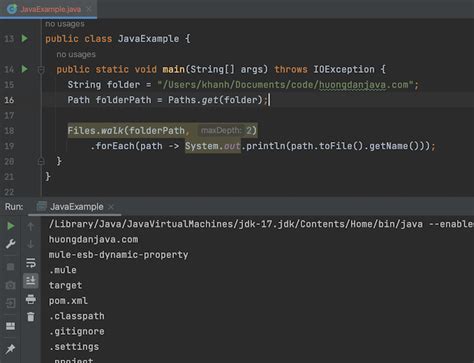
Task: Open the JavaExample.java editor tab
Action: tap(50, 9)
